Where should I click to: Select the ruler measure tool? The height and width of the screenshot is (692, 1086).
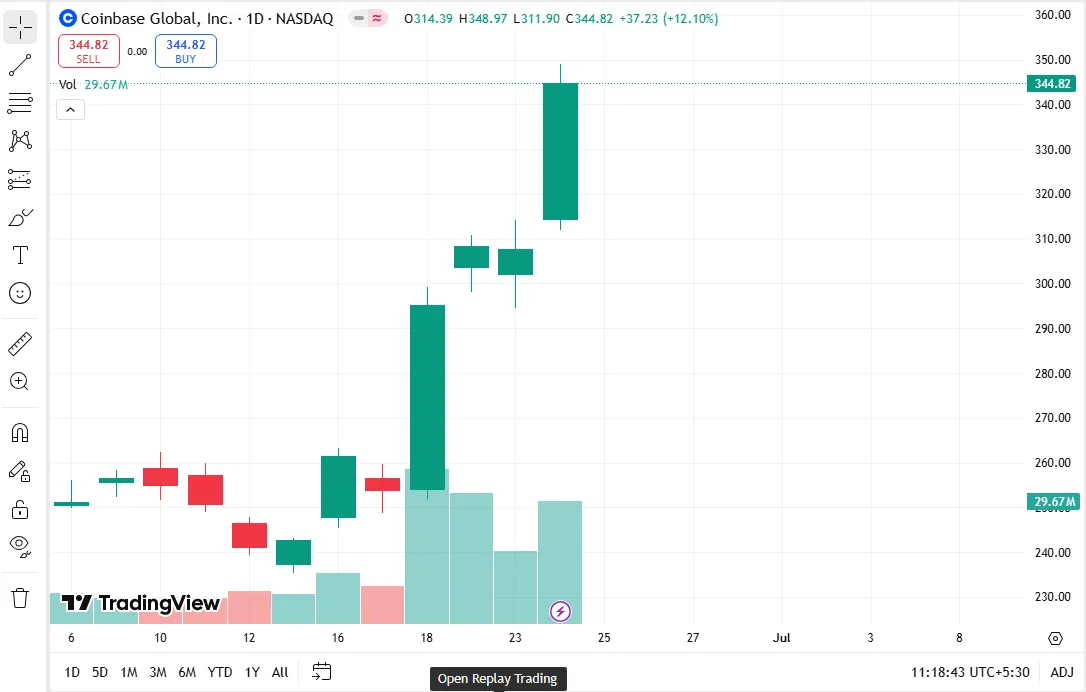pos(20,344)
